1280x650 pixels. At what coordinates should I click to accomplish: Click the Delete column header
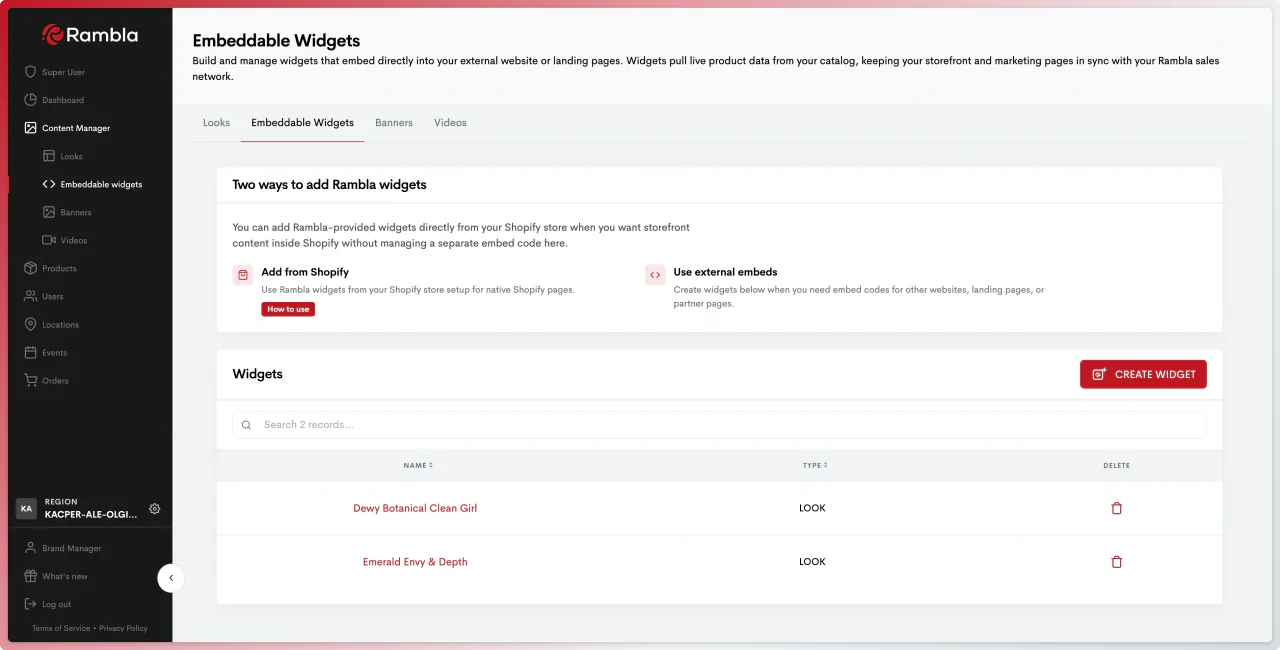(x=1117, y=465)
